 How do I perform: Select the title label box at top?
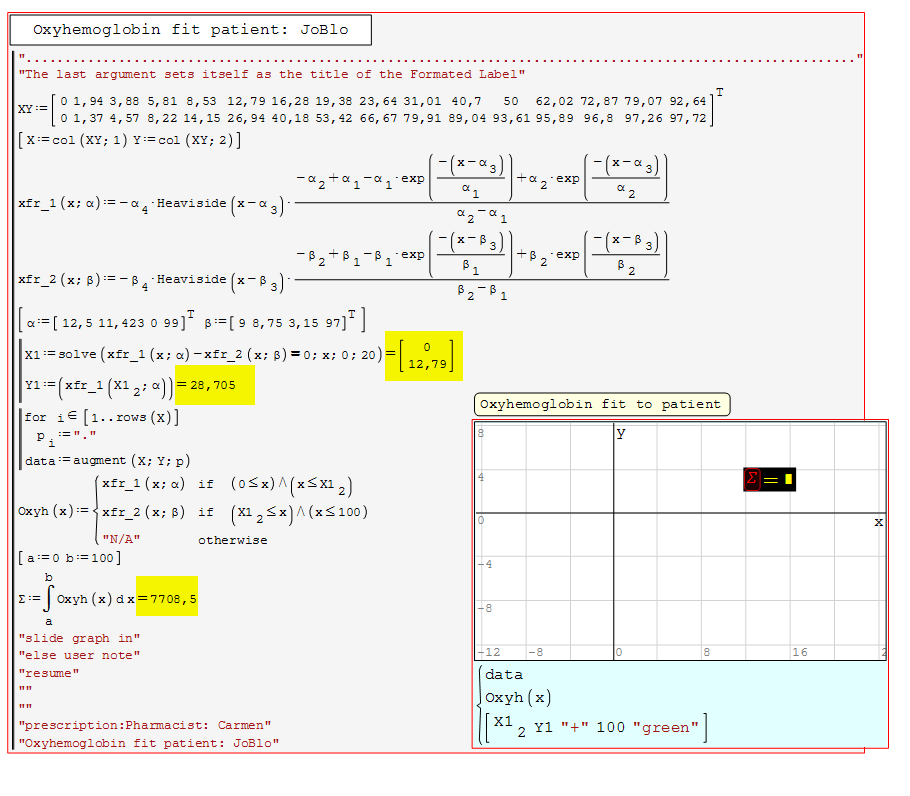pos(191,30)
